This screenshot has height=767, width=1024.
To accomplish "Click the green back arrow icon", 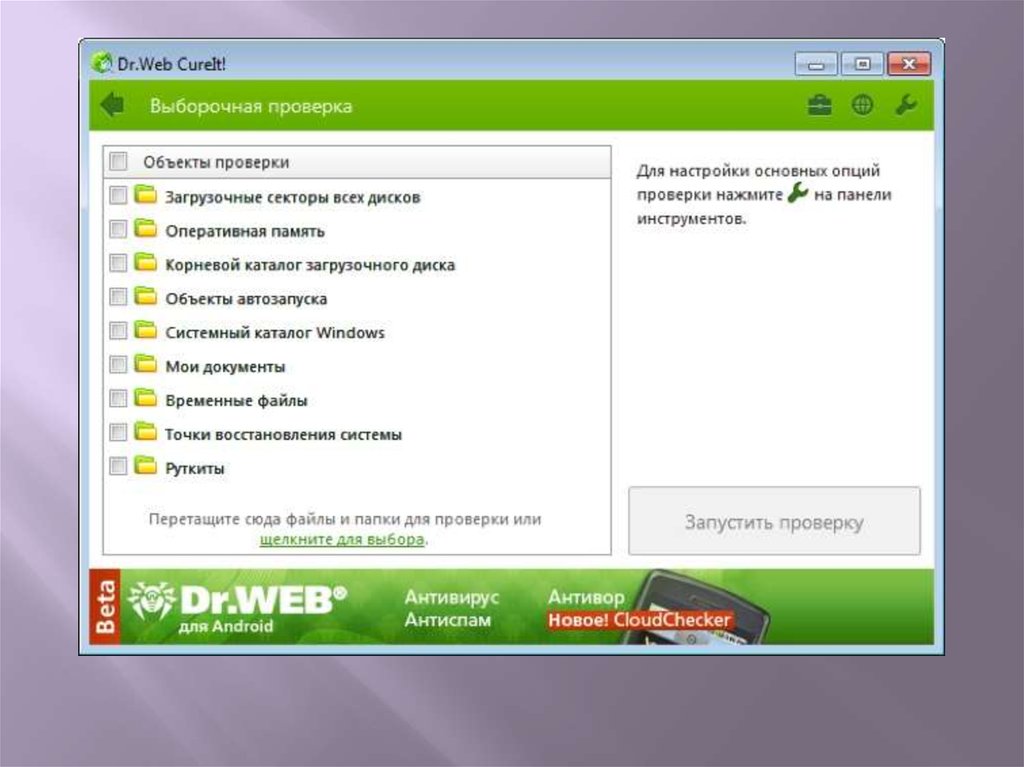I will pyautogui.click(x=112, y=105).
